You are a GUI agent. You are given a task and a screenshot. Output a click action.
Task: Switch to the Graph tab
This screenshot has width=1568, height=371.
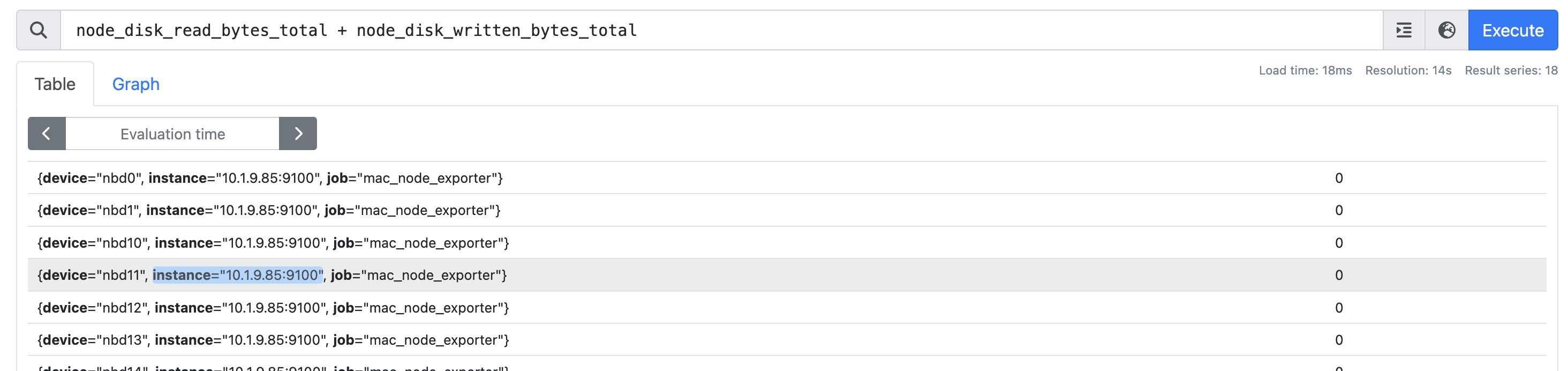(x=135, y=84)
